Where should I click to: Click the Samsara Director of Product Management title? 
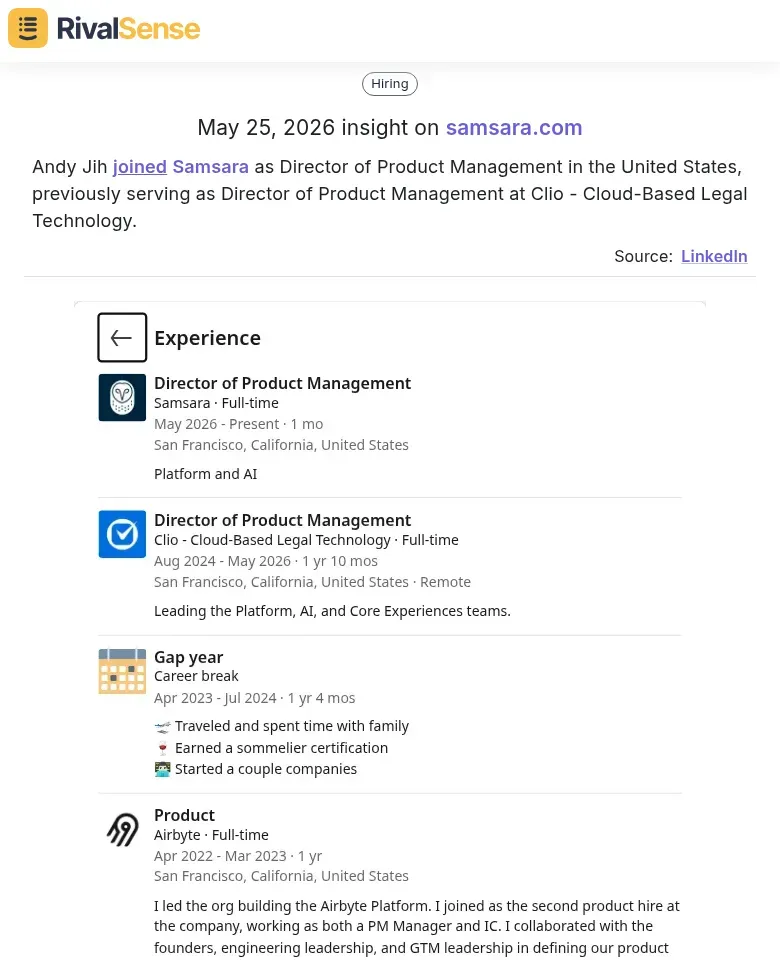pos(282,383)
